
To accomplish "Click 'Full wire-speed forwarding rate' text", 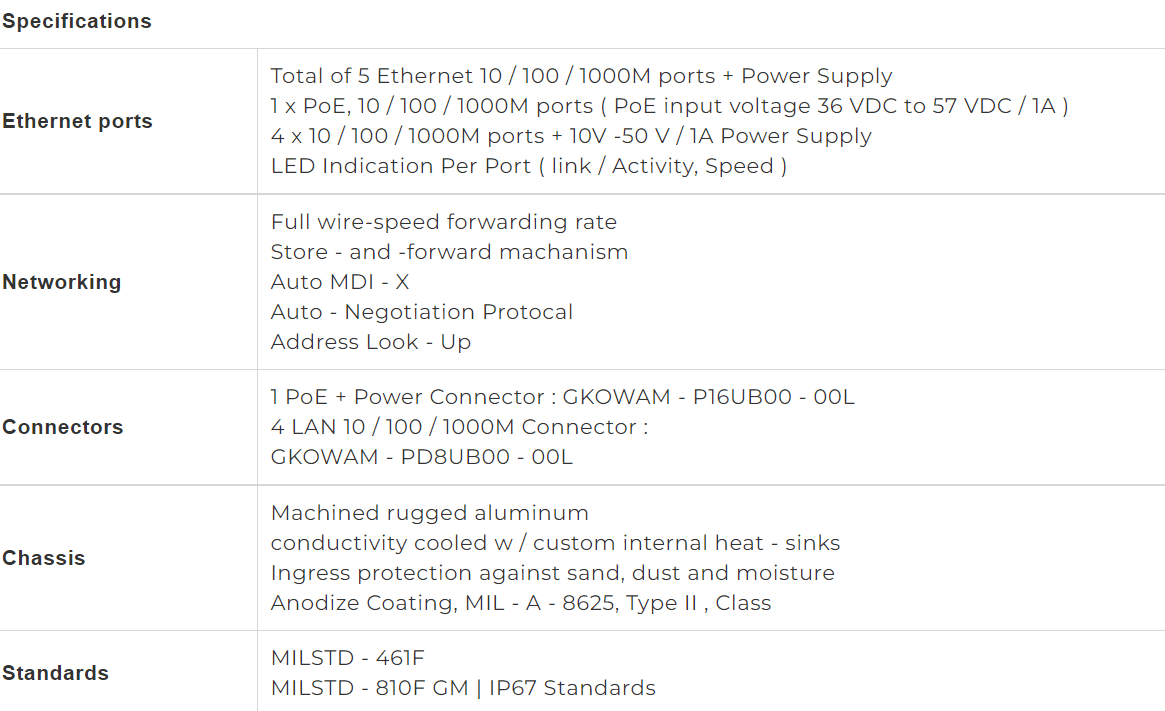I will (444, 222).
